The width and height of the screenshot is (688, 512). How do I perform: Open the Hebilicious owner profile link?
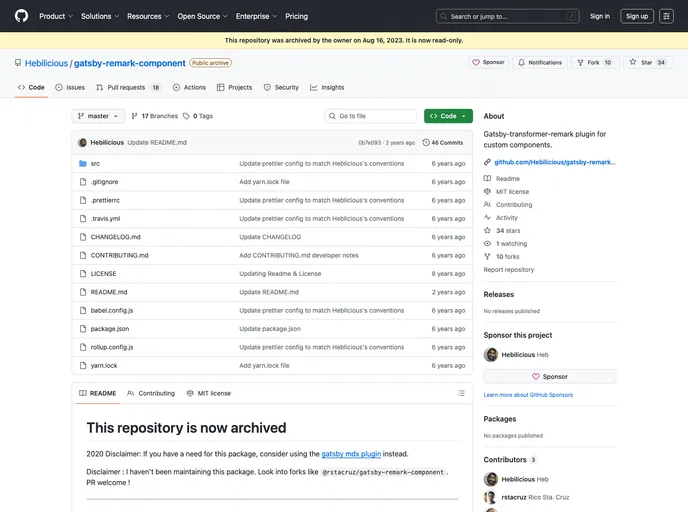coord(47,63)
